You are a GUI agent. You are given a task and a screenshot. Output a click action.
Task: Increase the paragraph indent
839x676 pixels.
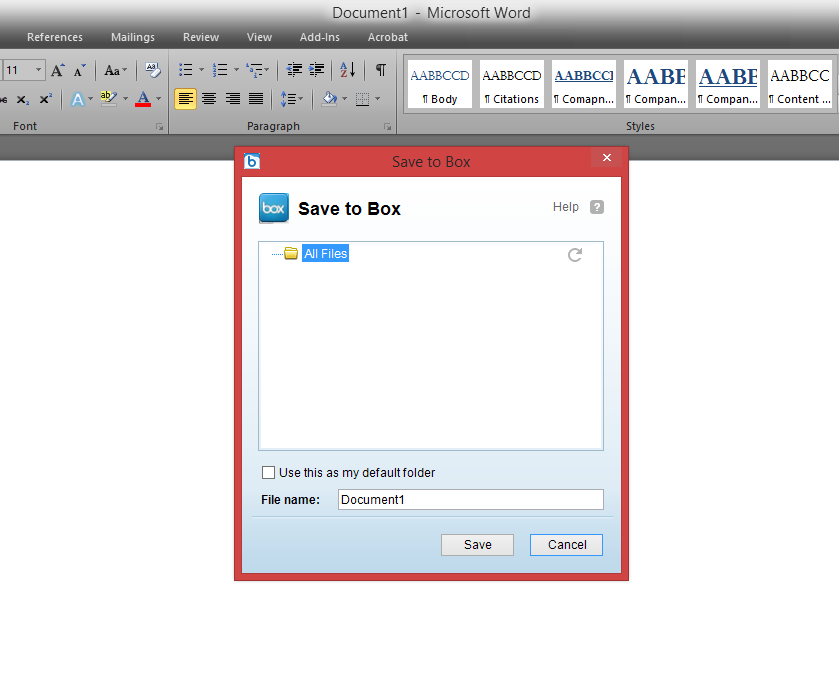(x=317, y=70)
